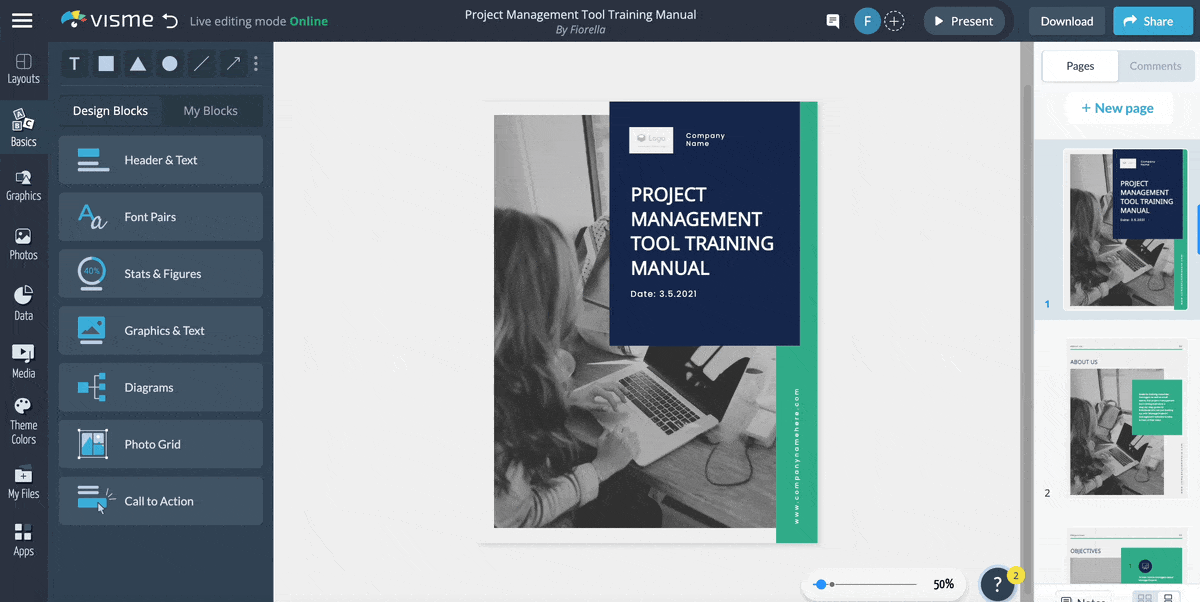1200x602 pixels.
Task: Open the Graphics sidebar panel
Action: [23, 185]
